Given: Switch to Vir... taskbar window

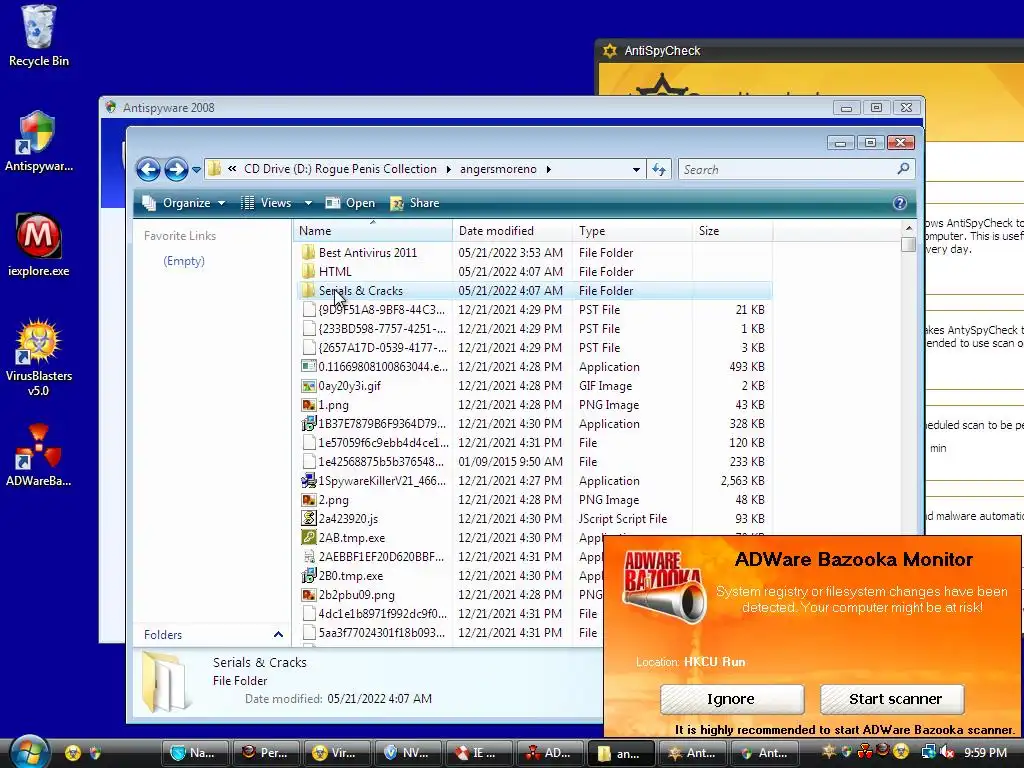Looking at the screenshot, I should (336, 753).
